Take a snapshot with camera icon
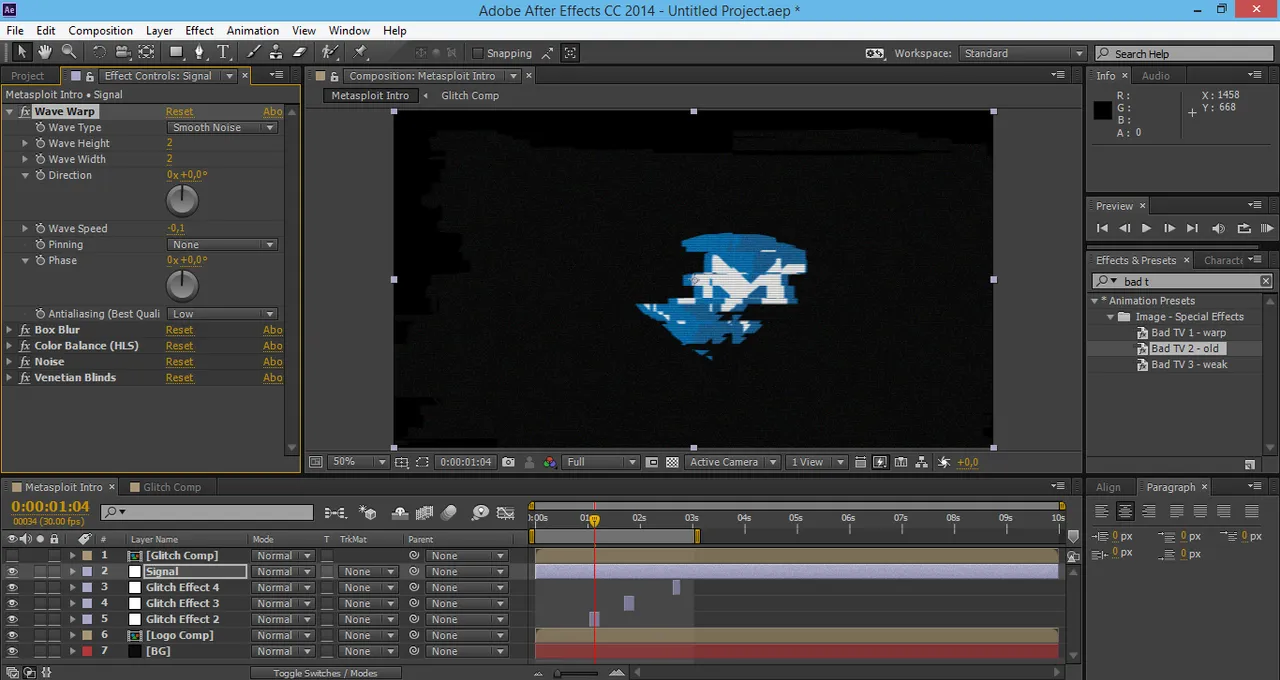The image size is (1280, 680). [x=509, y=462]
